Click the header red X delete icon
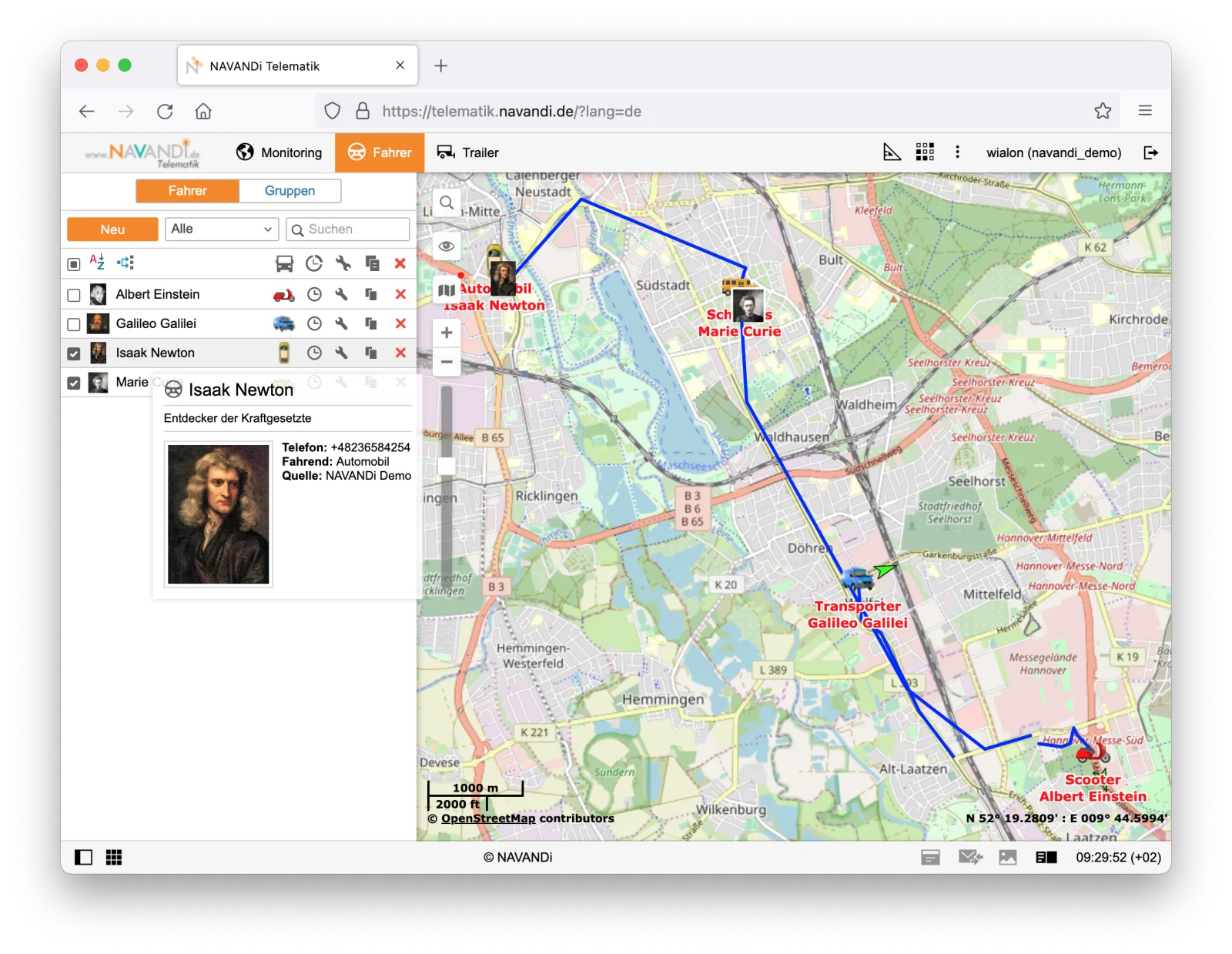Screen dimensions: 1232x954 400,263
